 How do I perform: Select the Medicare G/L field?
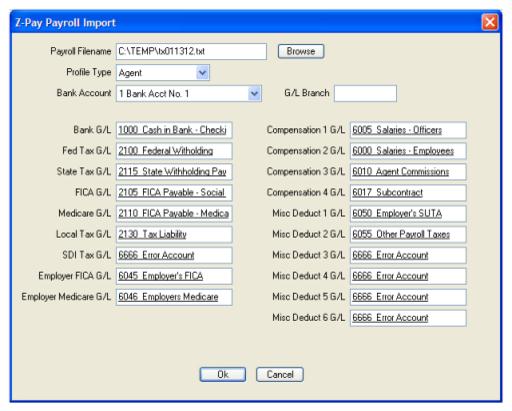click(x=174, y=213)
